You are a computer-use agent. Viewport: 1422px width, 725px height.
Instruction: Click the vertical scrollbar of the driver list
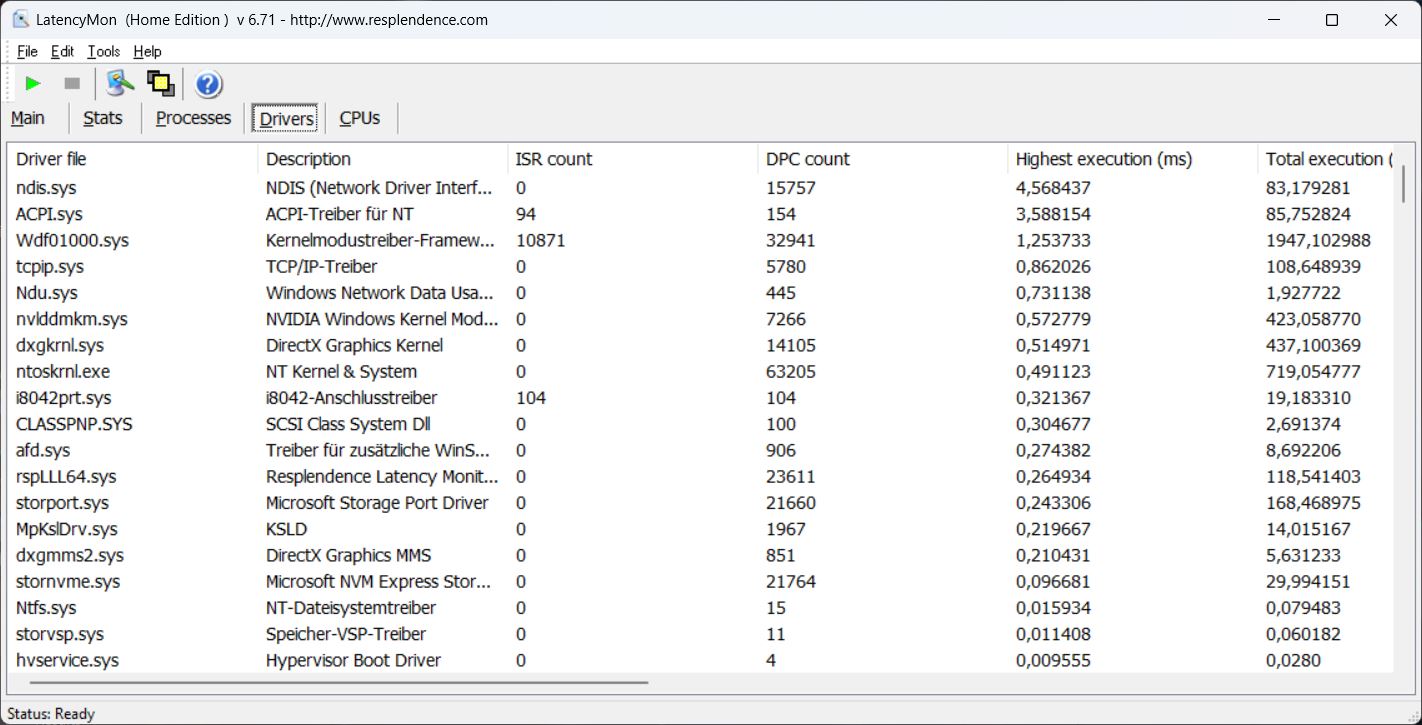1402,183
